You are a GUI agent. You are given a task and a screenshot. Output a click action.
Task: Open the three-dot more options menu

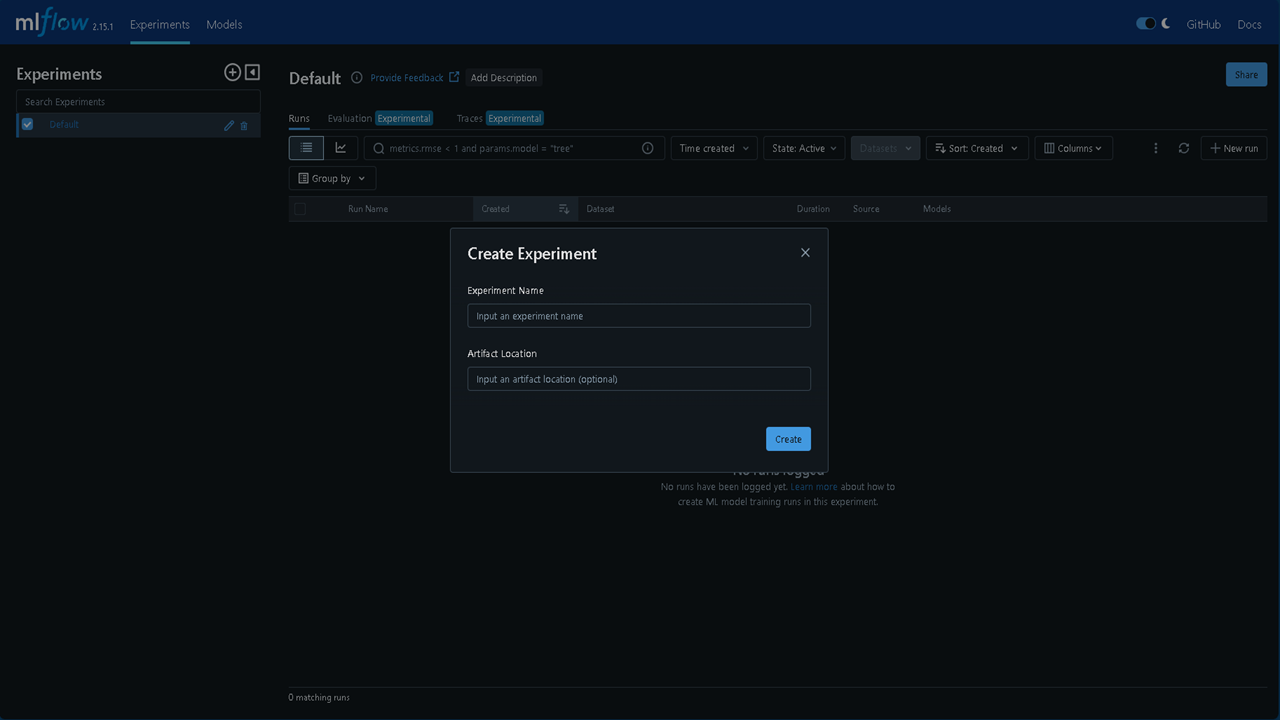[x=1156, y=148]
